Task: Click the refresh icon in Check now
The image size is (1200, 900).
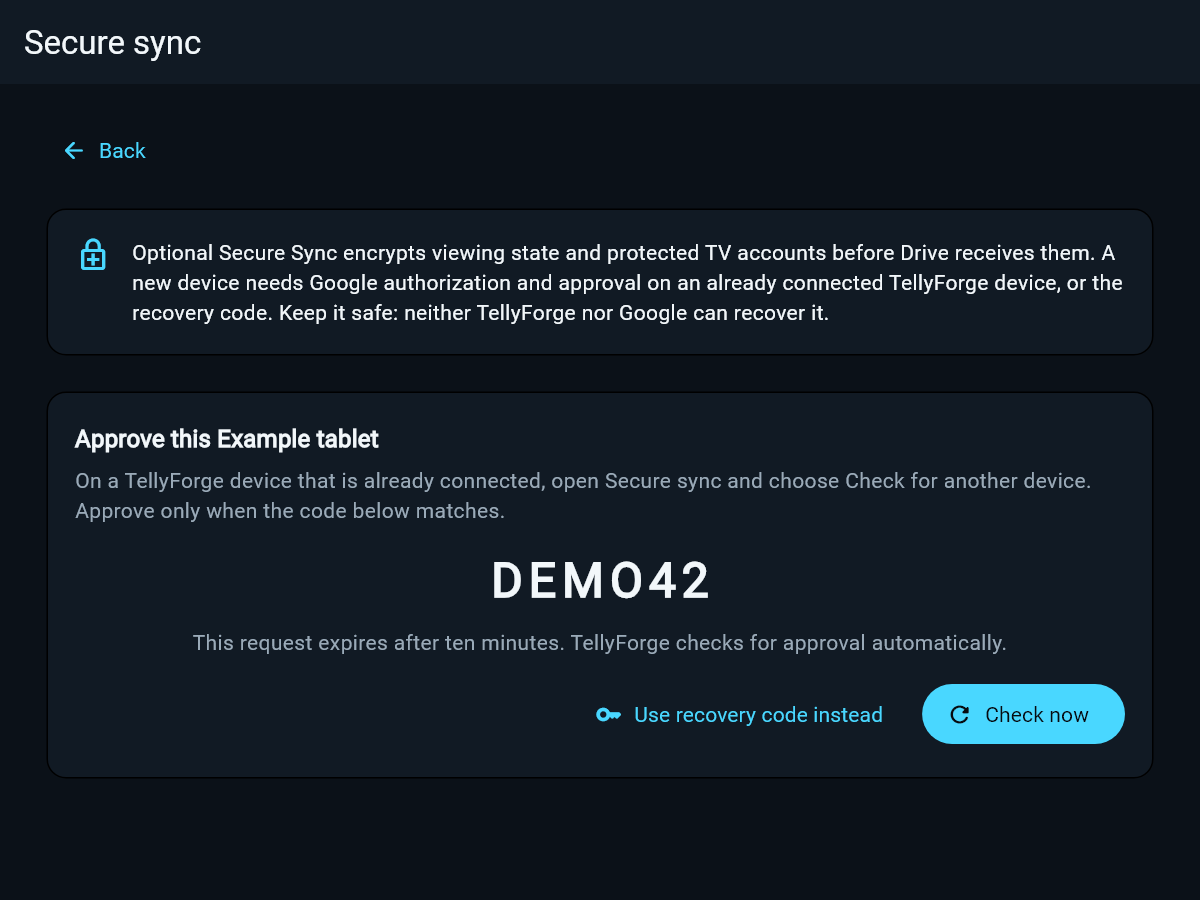Action: click(960, 714)
